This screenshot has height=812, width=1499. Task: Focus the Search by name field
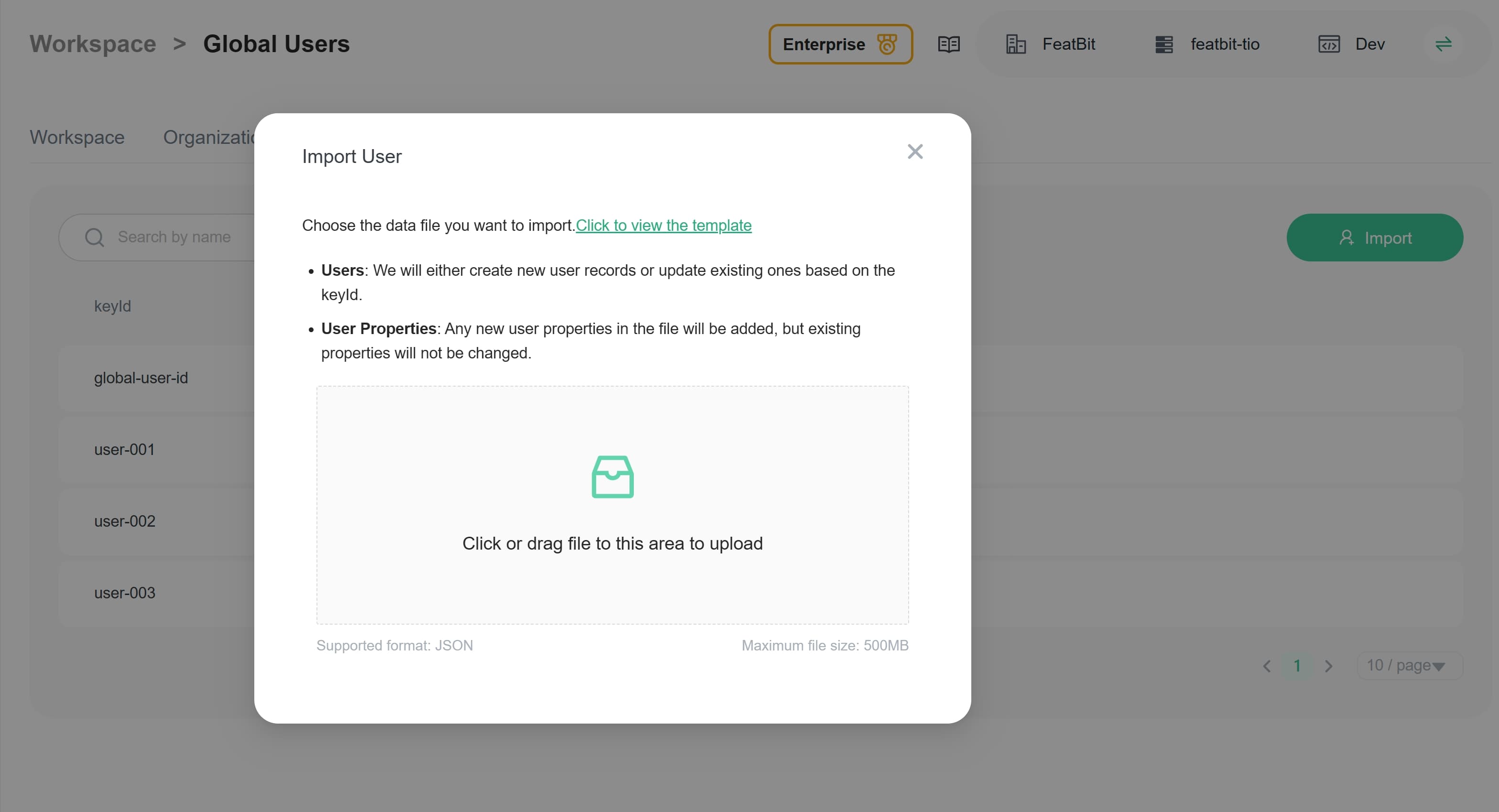point(174,238)
